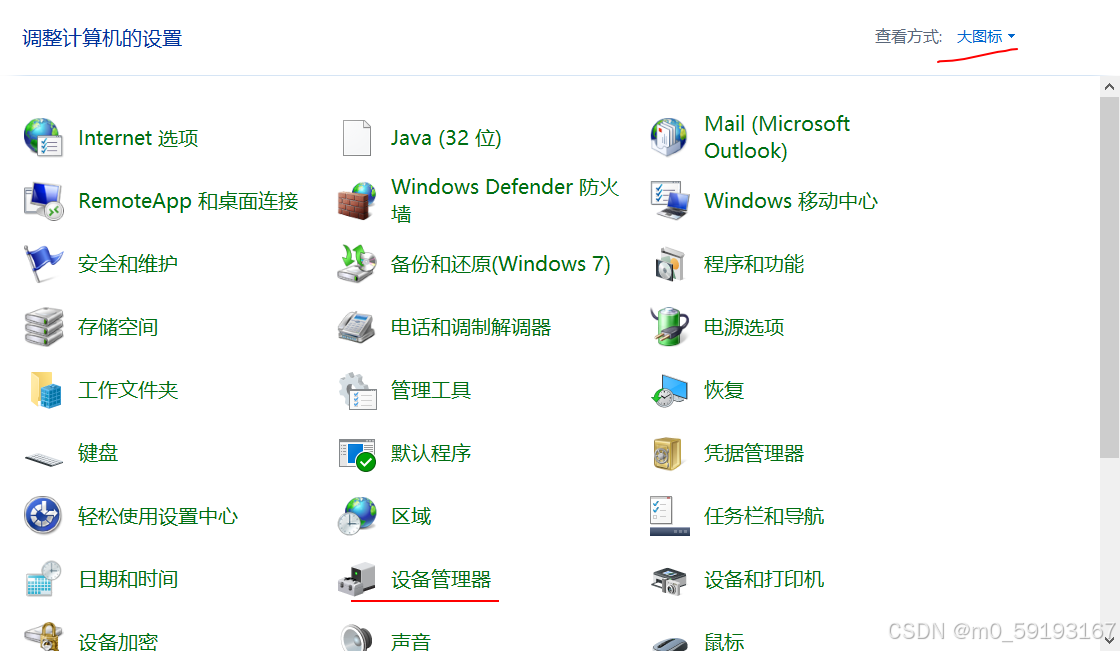Screen dimensions: 1120x651
Task: Click the 恢复 text link
Action: [x=724, y=390]
